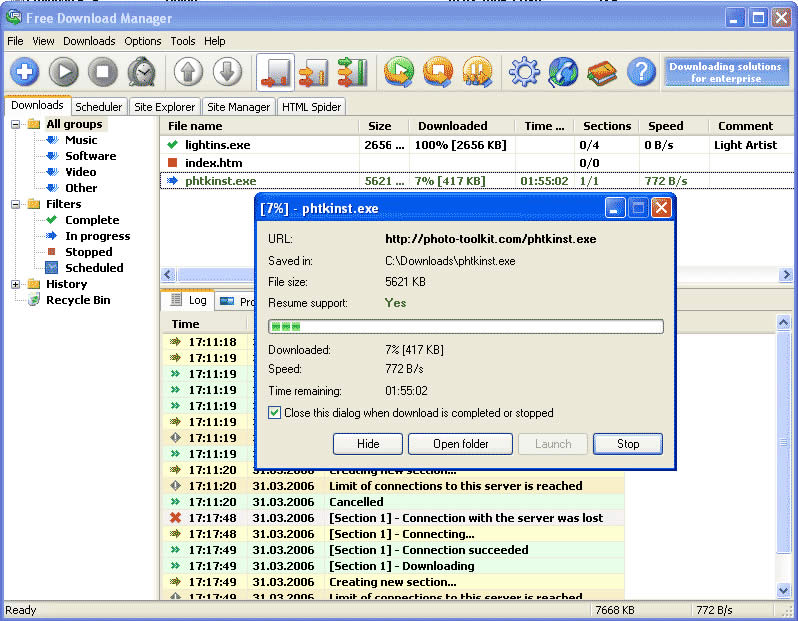Collapse the All groups tree node
Viewport: 798px width, 621px height.
point(16,124)
